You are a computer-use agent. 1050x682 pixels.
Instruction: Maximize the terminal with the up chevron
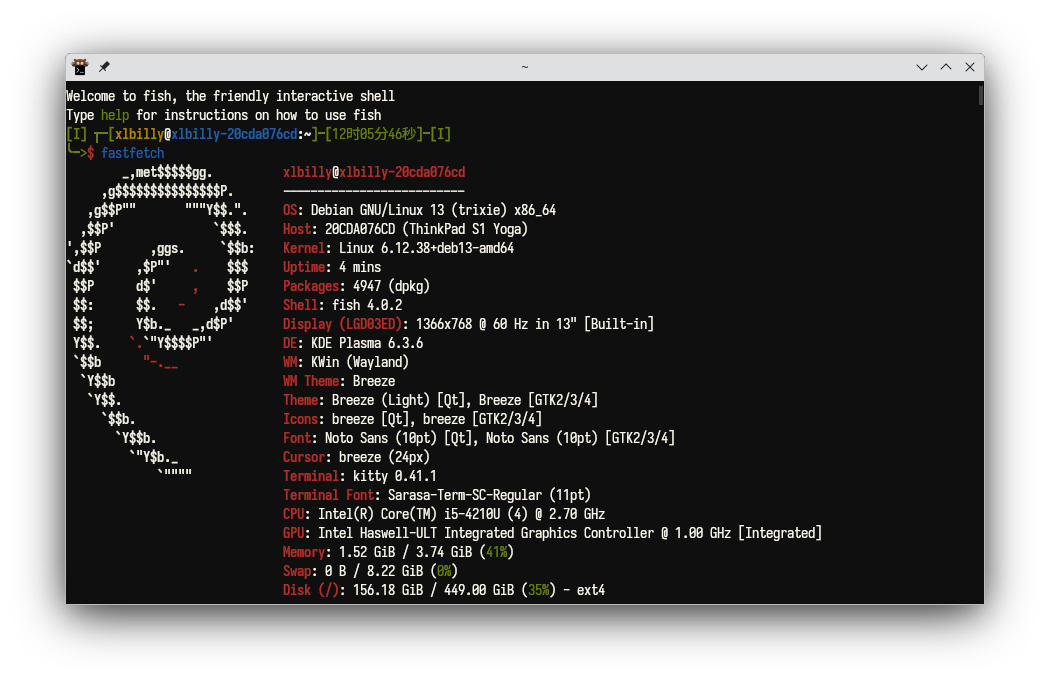pyautogui.click(x=946, y=67)
